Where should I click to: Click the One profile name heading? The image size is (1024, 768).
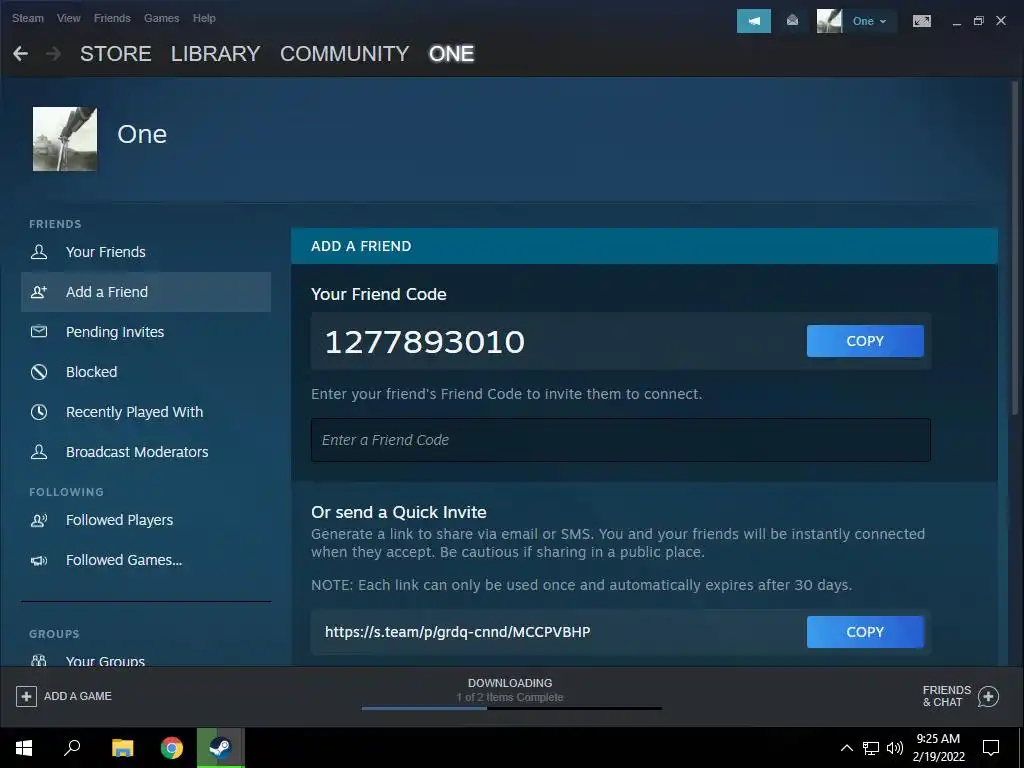(142, 134)
